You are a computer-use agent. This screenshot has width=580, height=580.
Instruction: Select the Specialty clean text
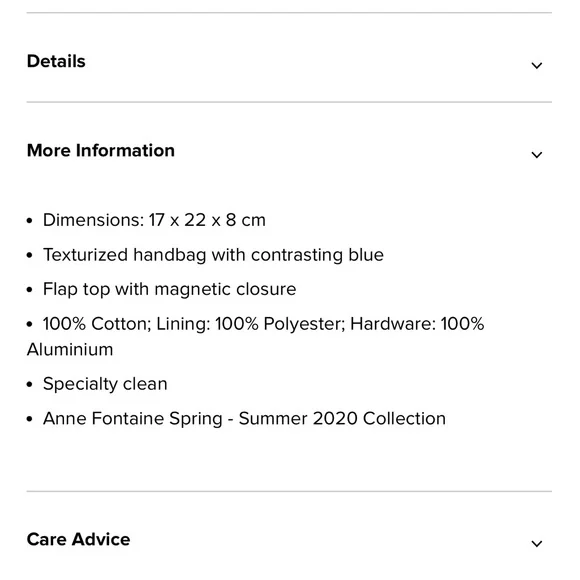[105, 384]
